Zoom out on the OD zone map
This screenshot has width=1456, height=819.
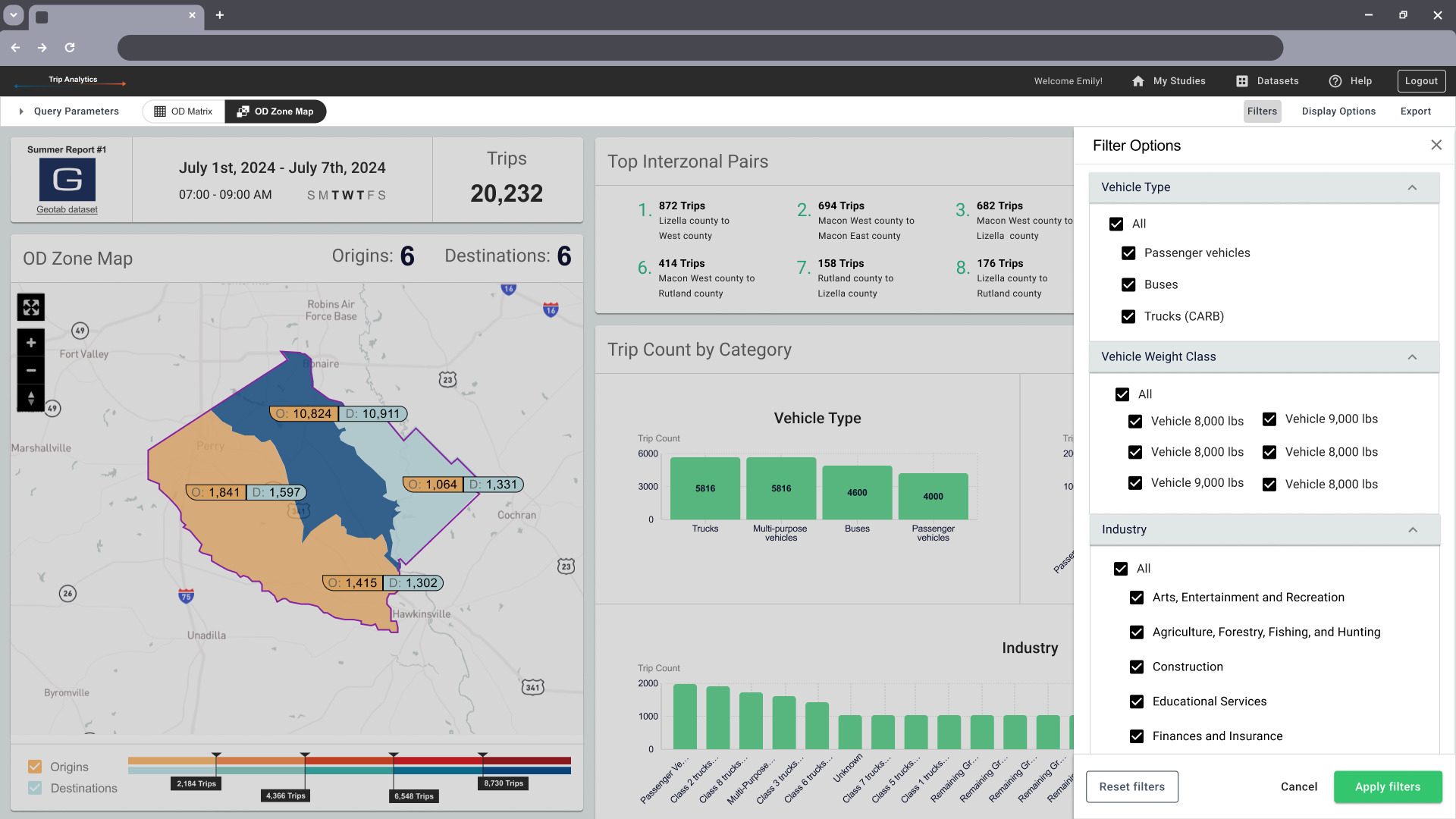[x=31, y=371]
